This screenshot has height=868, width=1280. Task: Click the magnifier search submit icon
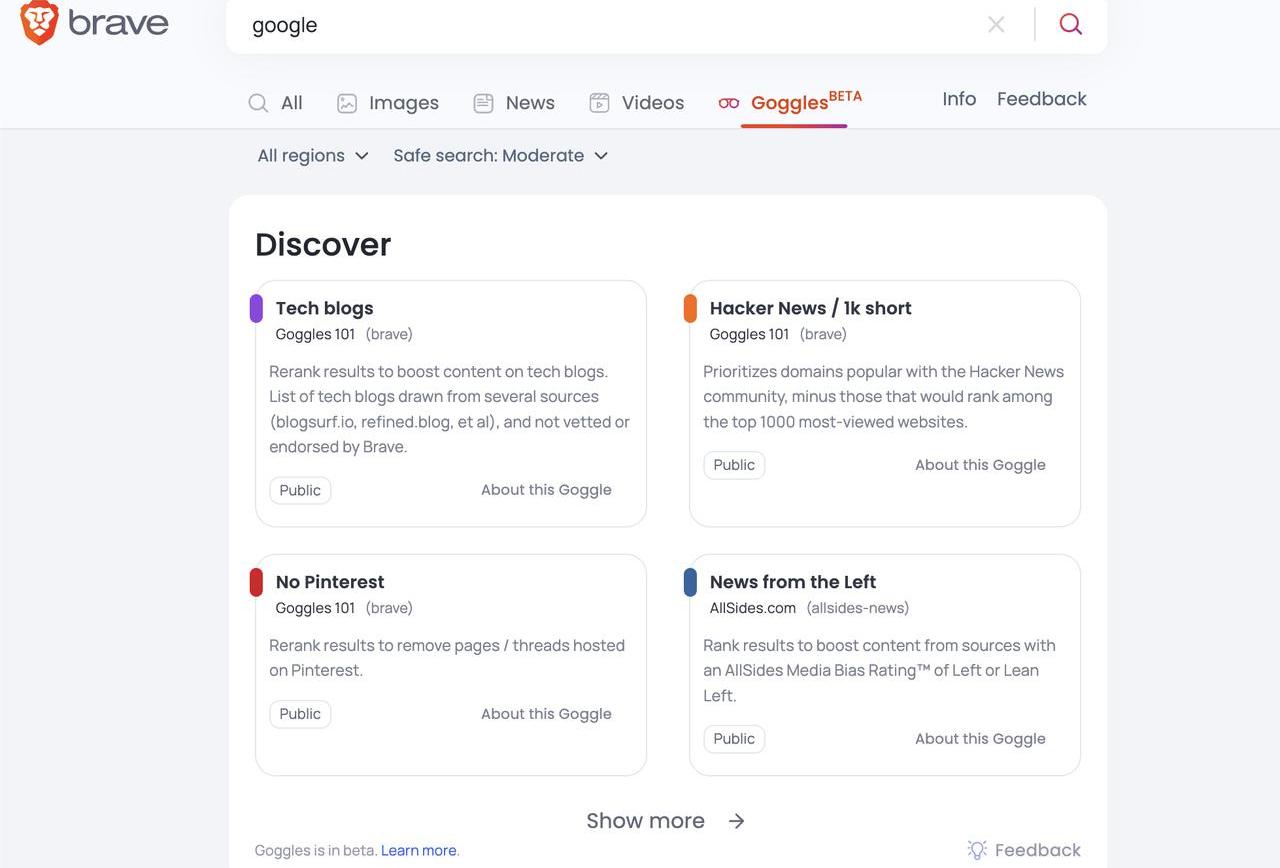[x=1071, y=25]
